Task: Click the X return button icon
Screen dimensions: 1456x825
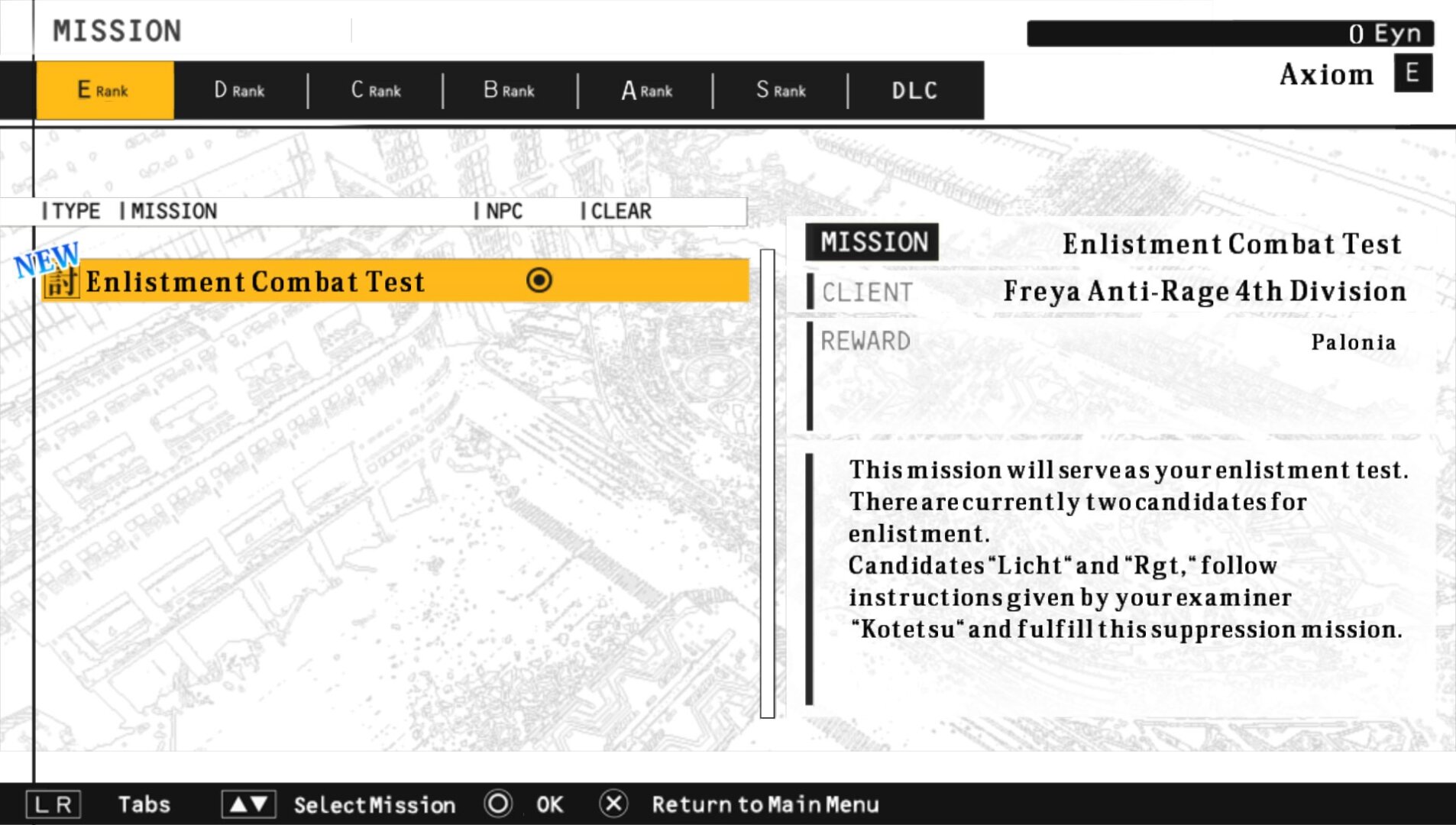Action: 613,804
